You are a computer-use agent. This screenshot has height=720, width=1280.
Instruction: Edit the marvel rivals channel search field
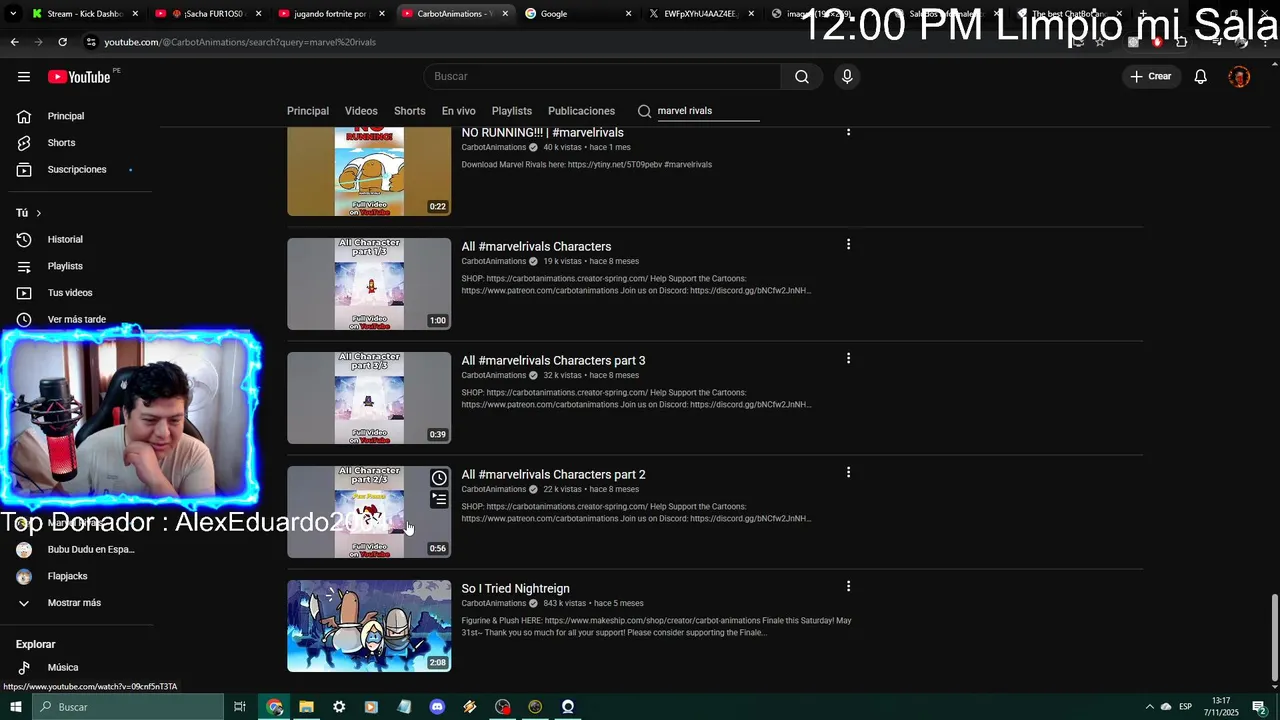point(708,111)
